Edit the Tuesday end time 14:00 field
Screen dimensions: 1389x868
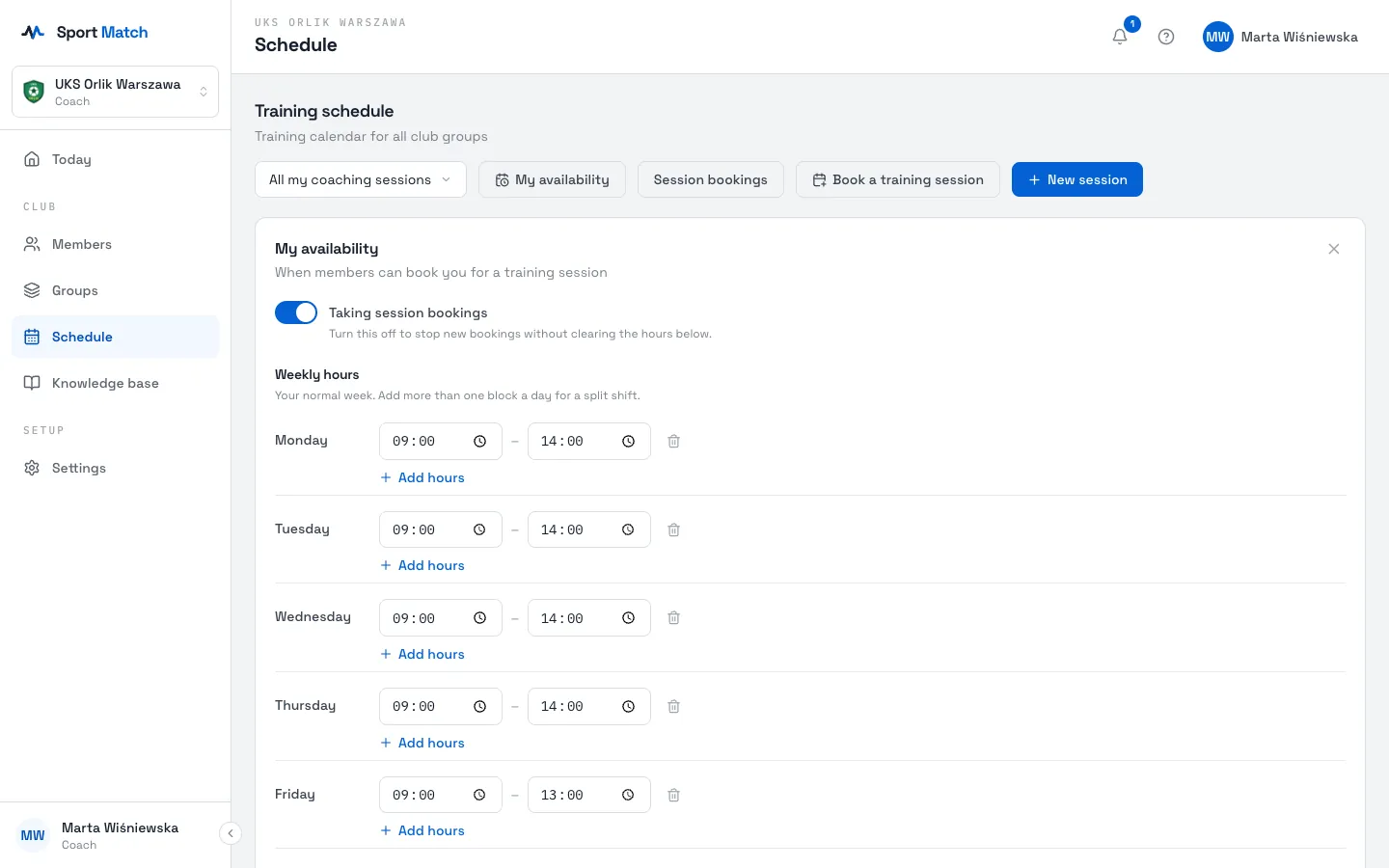[589, 529]
